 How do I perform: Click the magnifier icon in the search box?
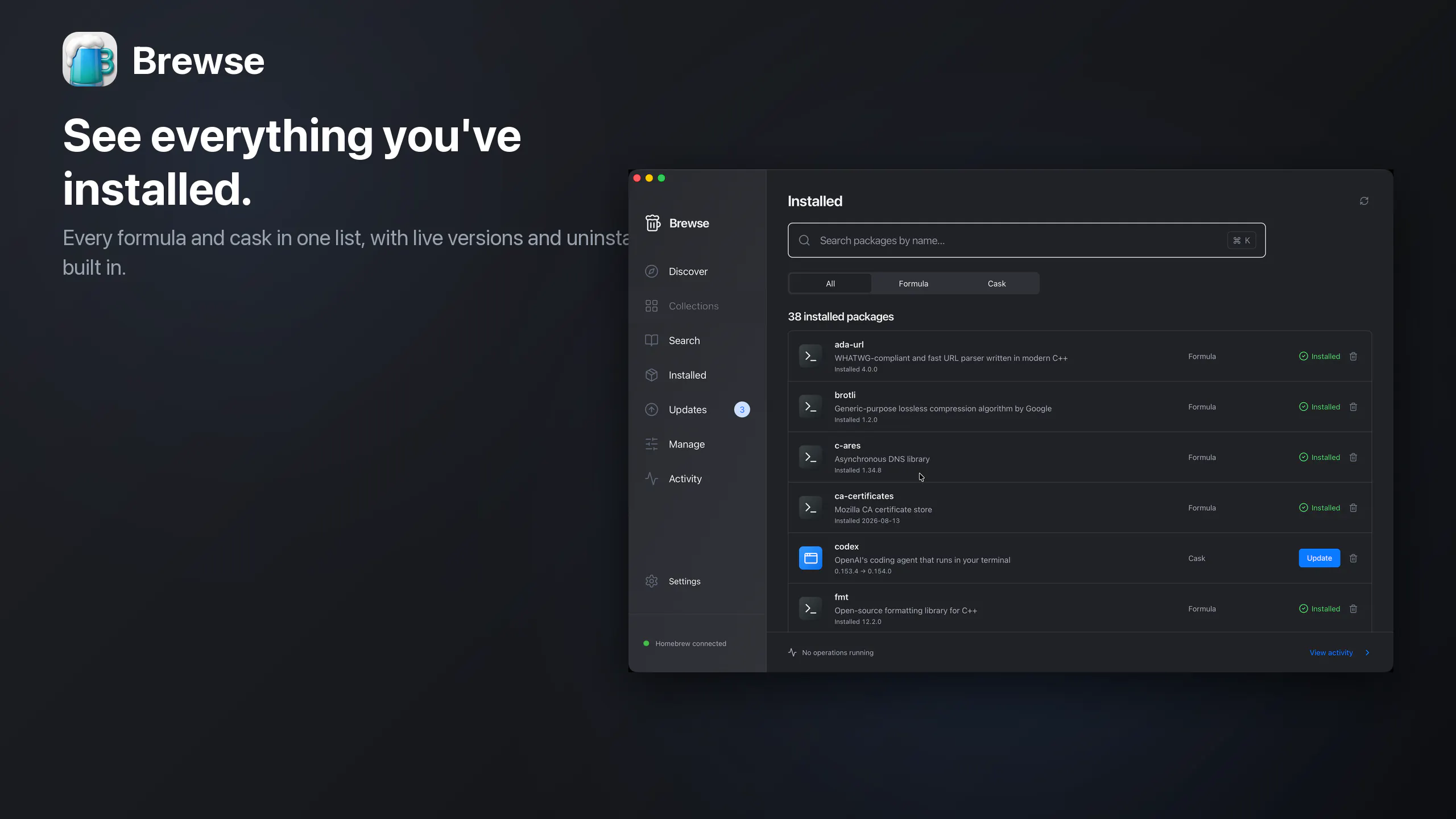(804, 240)
